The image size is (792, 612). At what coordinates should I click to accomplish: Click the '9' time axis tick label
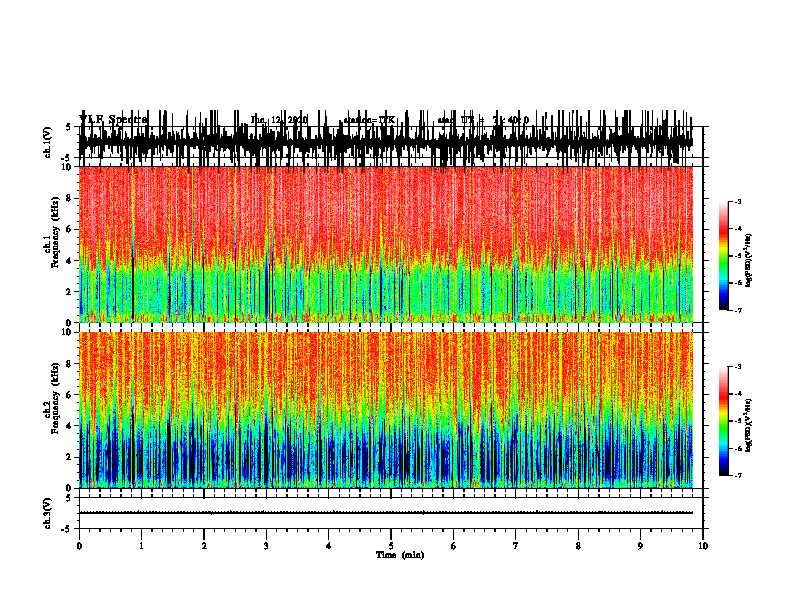coord(640,546)
